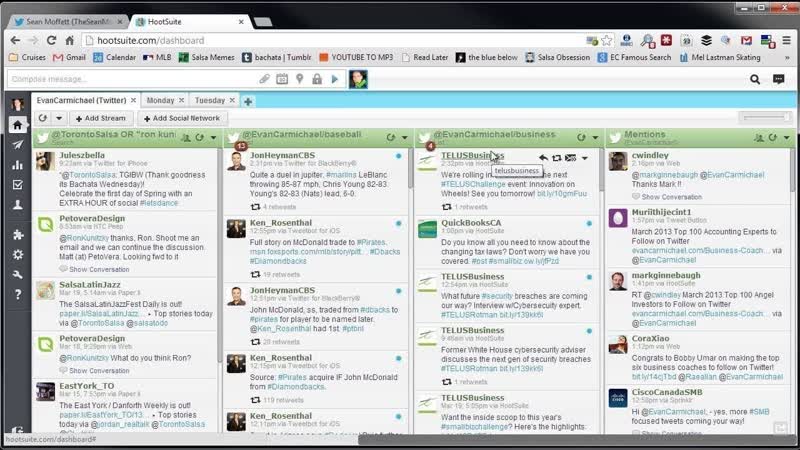Click the attachment paperclip icon in compose bar

[x=264, y=79]
